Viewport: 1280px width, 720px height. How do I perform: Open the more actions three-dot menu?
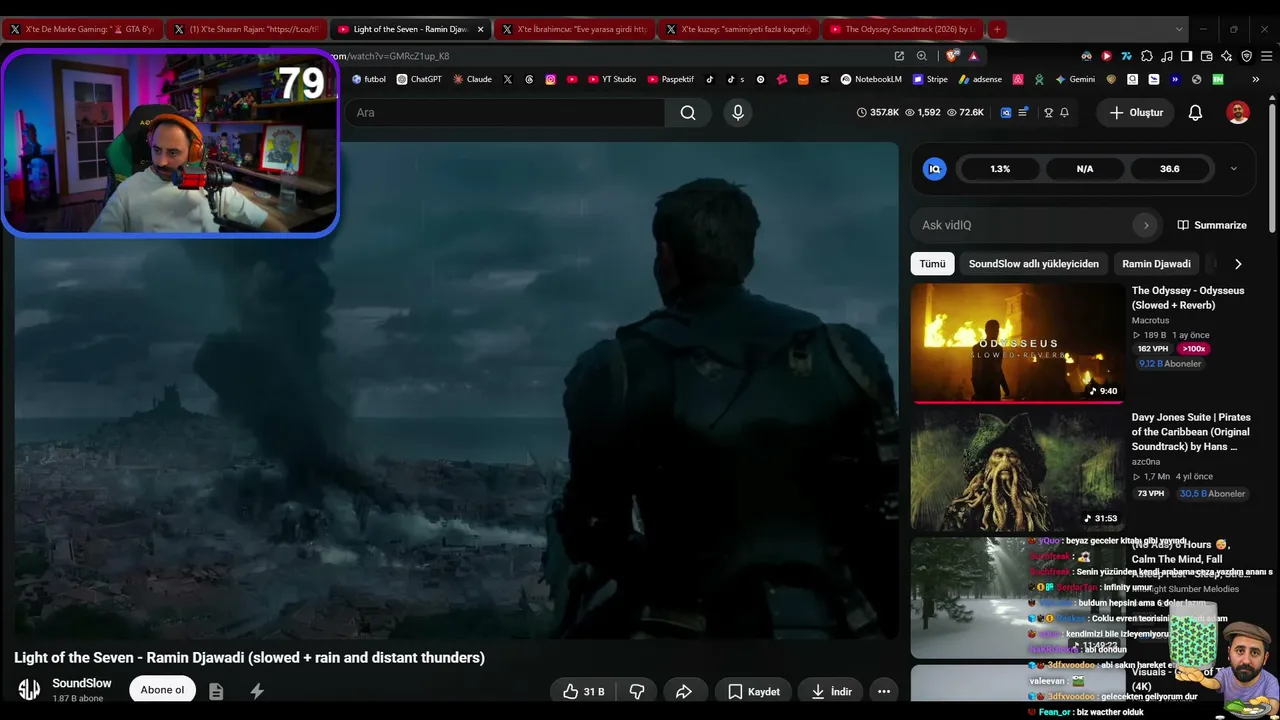click(884, 691)
